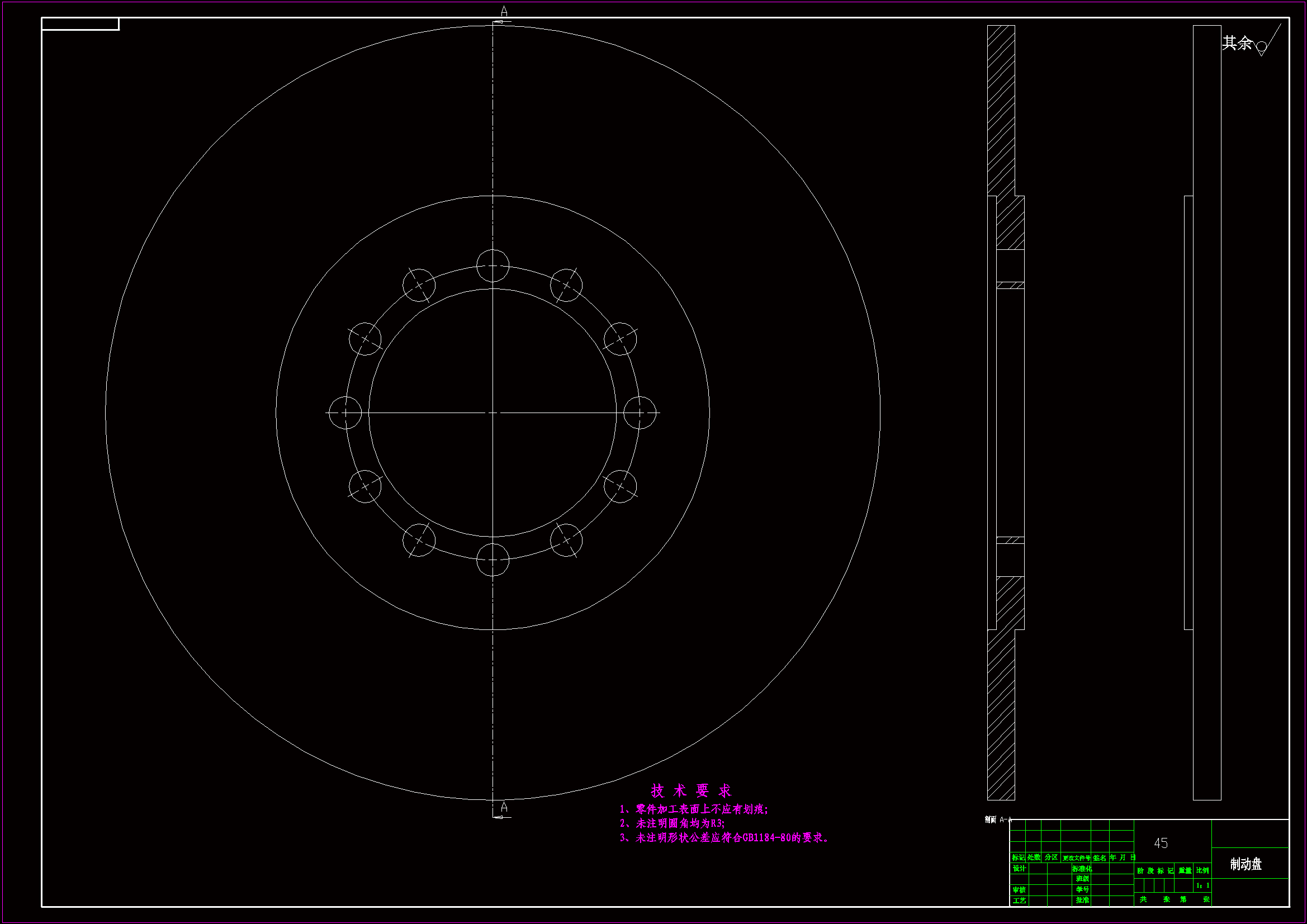Image resolution: width=1307 pixels, height=924 pixels.
Task: Click the small empty rectangle at top-left corner
Action: 80,24
